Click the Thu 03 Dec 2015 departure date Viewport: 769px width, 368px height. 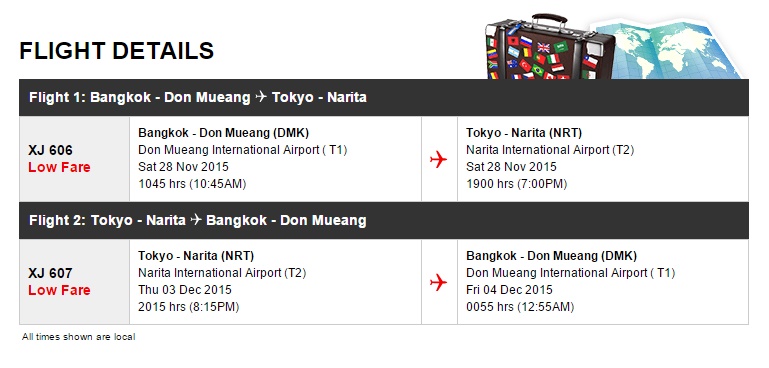click(185, 289)
